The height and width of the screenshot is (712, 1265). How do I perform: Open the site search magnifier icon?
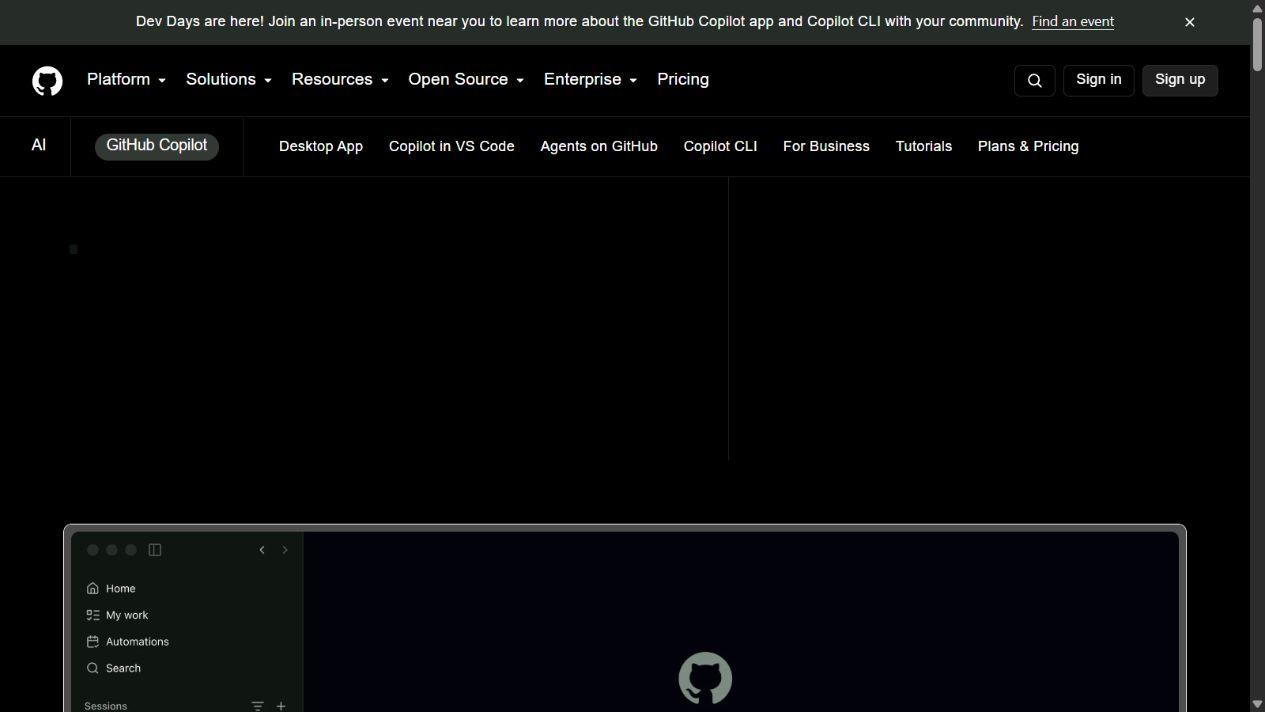(1035, 80)
